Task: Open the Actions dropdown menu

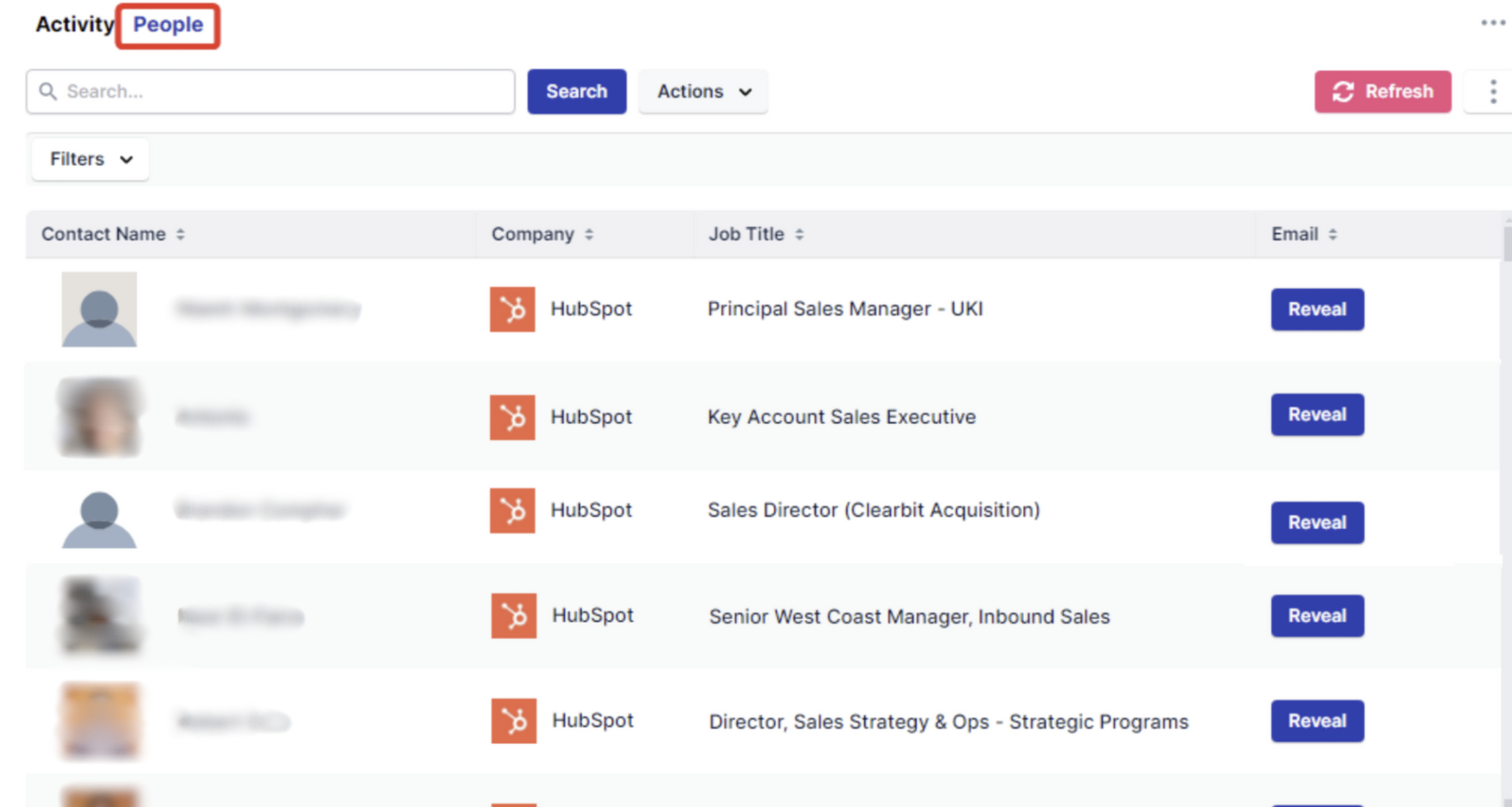Action: pos(703,92)
